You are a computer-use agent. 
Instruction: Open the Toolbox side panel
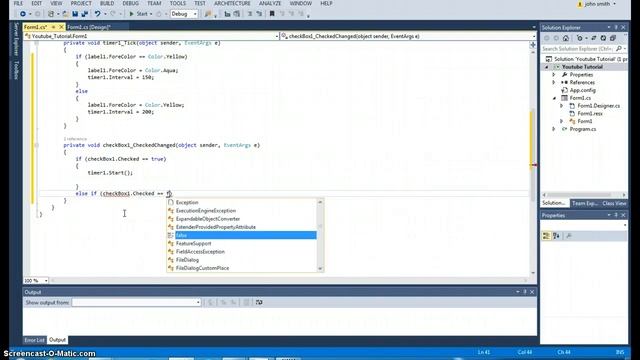tap(16, 70)
